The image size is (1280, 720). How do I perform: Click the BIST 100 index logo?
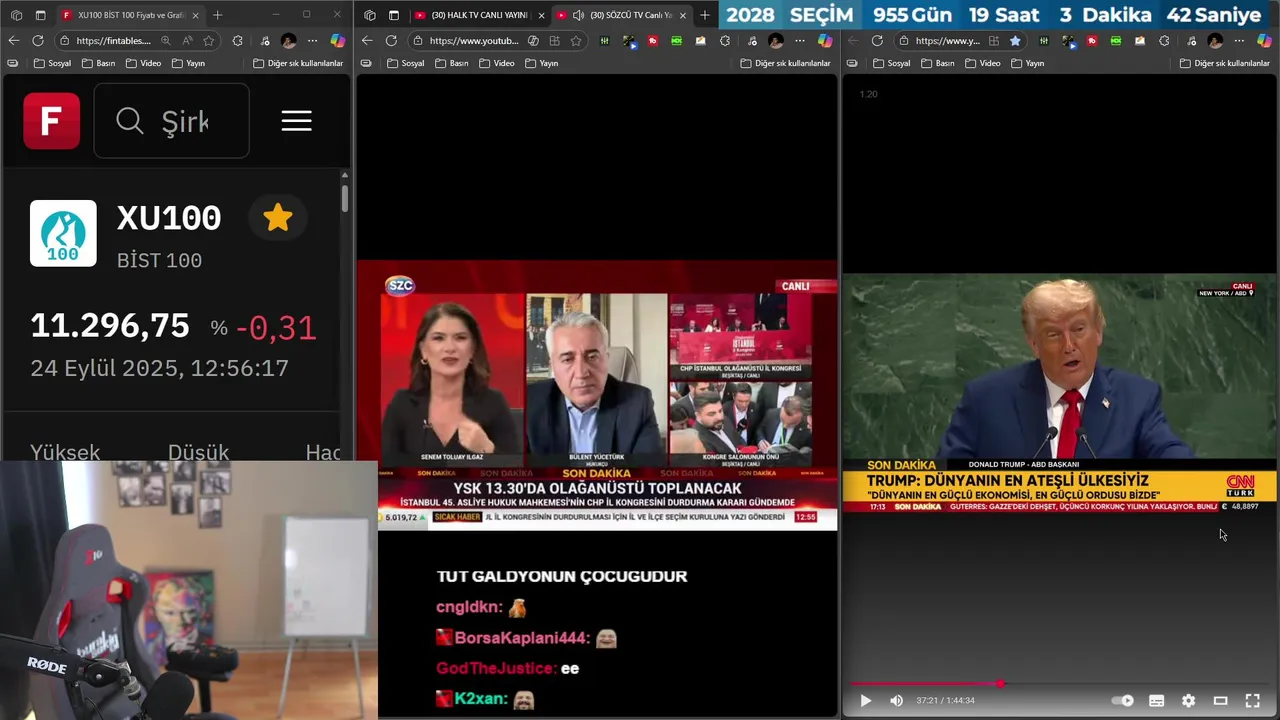[x=63, y=233]
